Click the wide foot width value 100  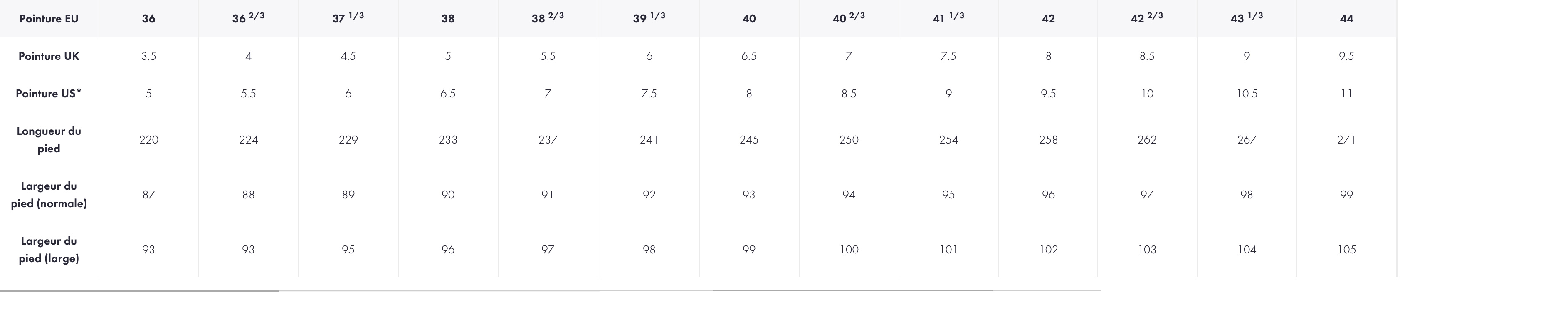(x=849, y=250)
